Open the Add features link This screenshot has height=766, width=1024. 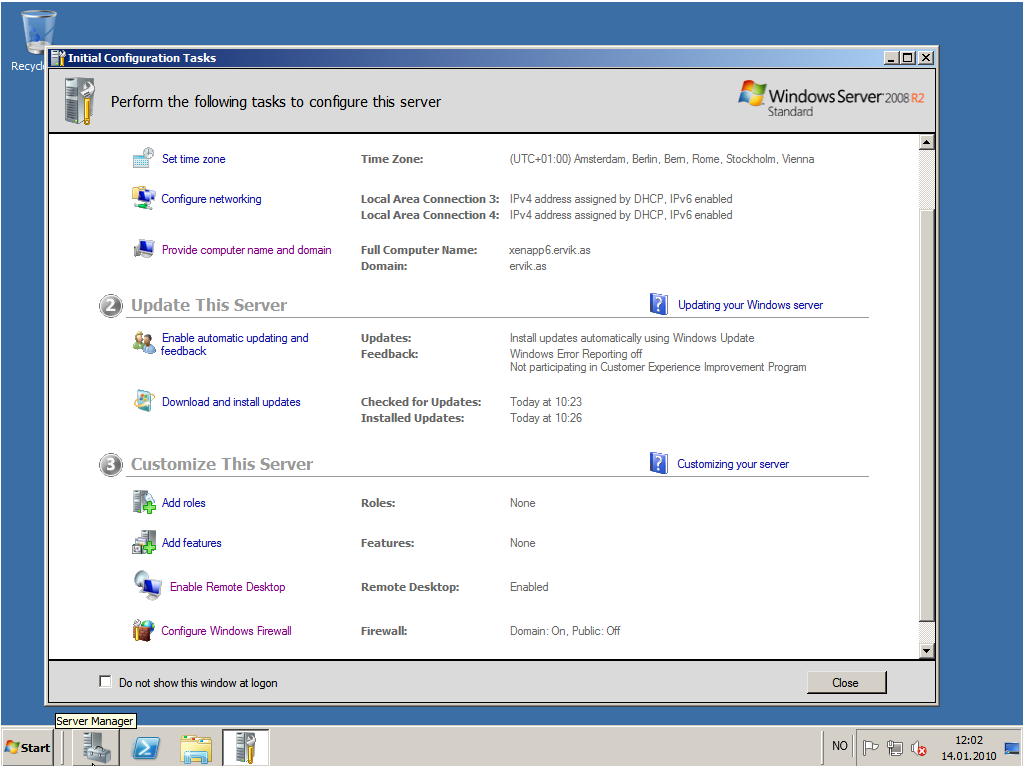click(x=191, y=543)
